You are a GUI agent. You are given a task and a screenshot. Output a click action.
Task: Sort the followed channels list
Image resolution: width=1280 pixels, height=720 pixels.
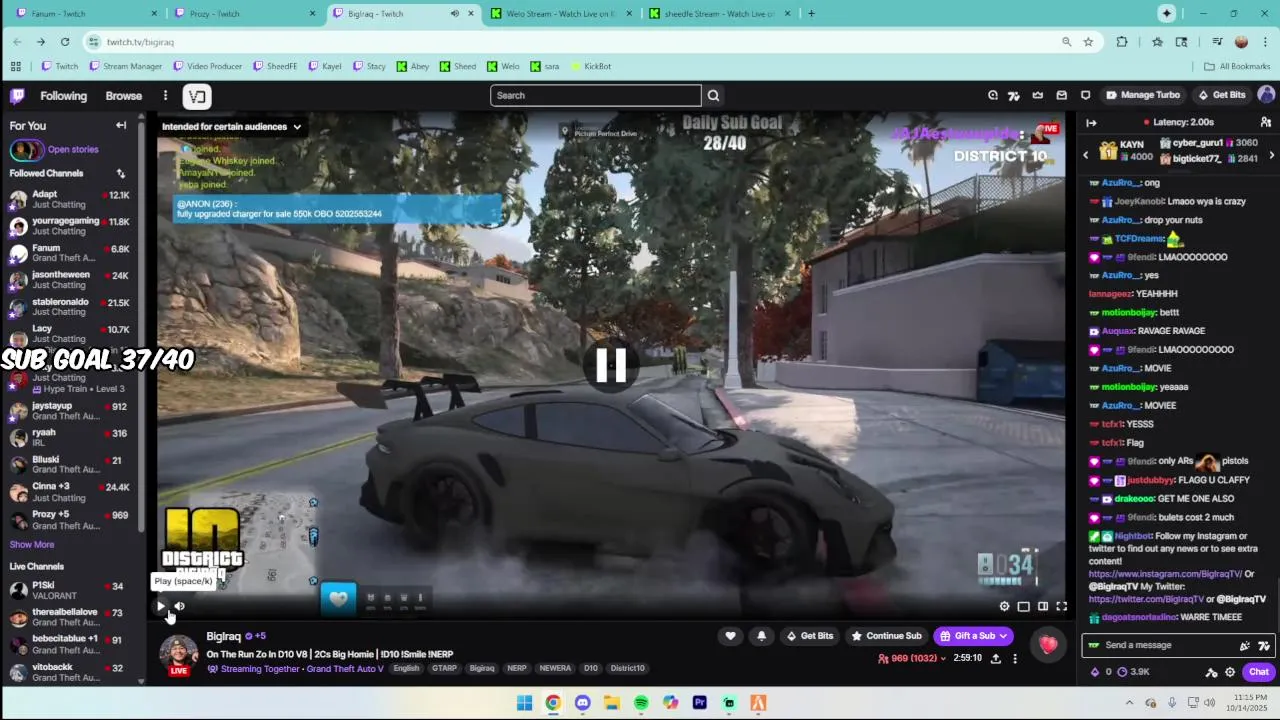[x=121, y=173]
